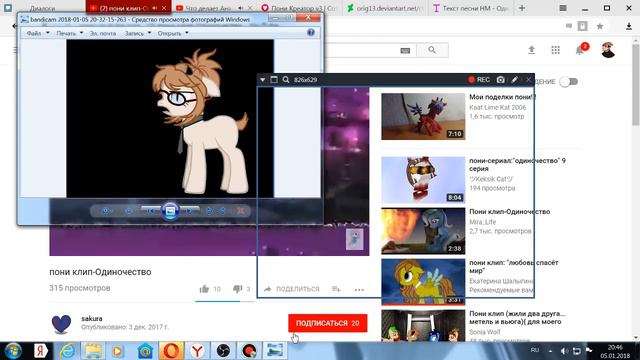This screenshot has height=360, width=640.
Task: Delete the image in Photo Viewer
Action: [241, 211]
